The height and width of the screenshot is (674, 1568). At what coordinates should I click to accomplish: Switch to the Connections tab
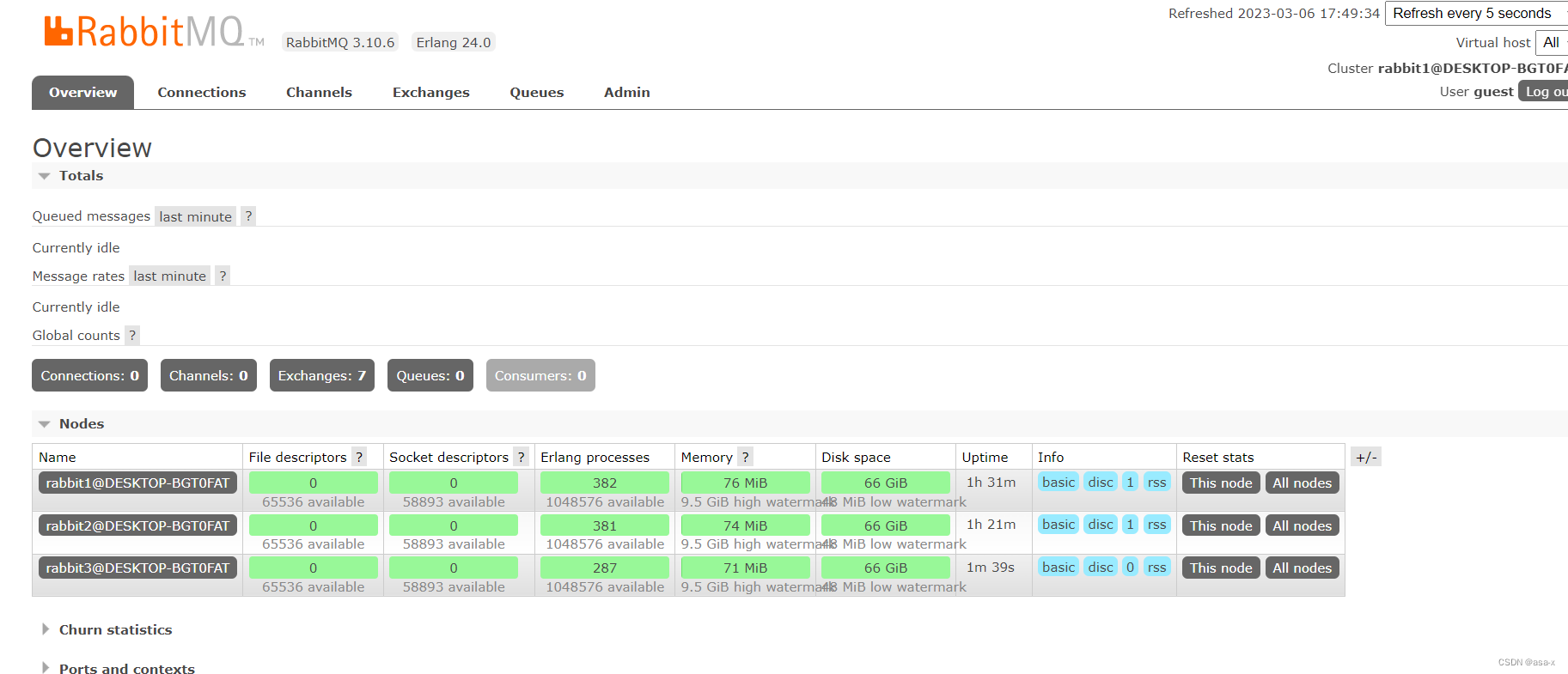pyautogui.click(x=201, y=92)
